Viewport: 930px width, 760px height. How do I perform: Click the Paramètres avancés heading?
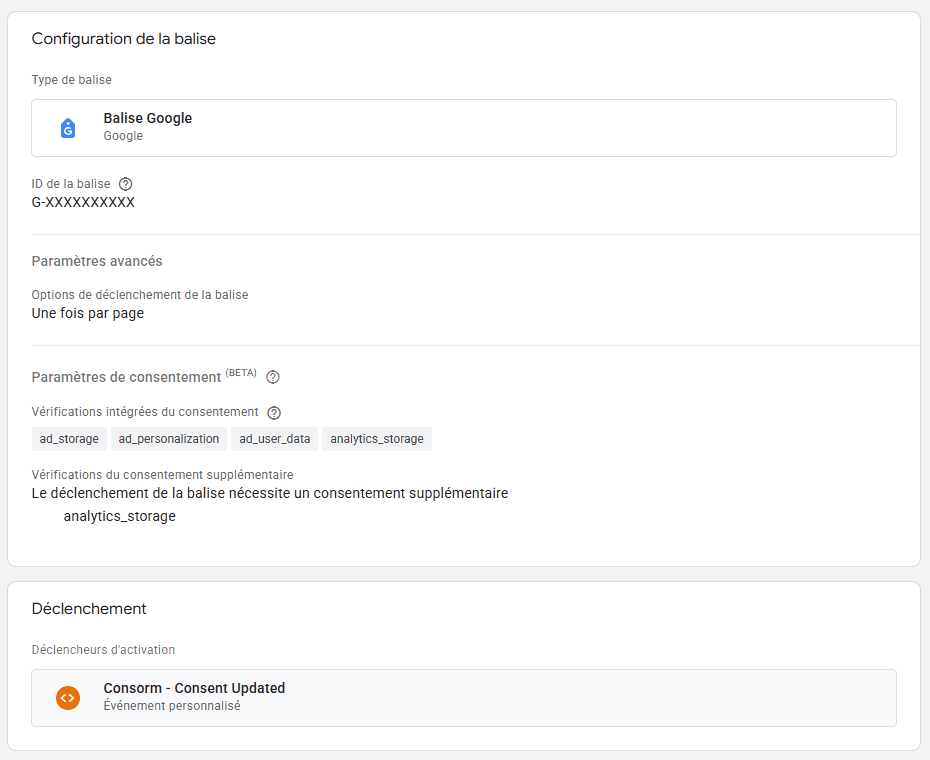tap(97, 261)
